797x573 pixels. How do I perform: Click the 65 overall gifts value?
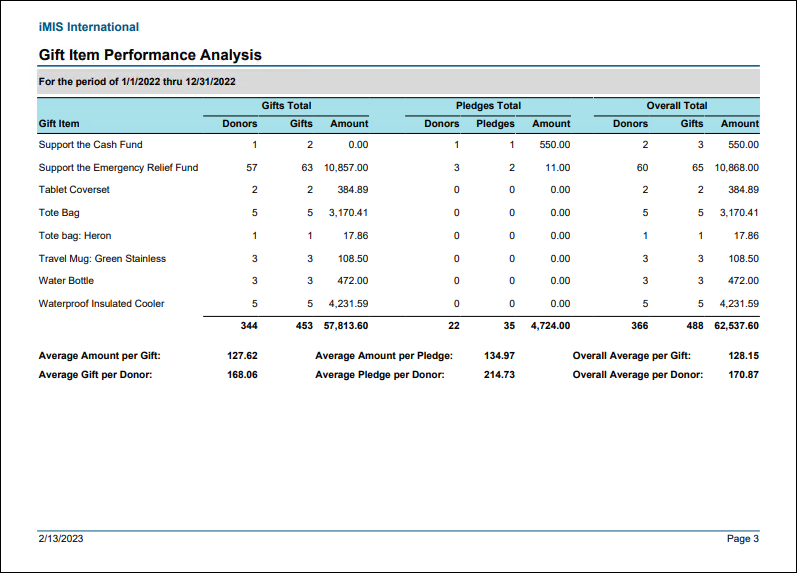coord(698,168)
